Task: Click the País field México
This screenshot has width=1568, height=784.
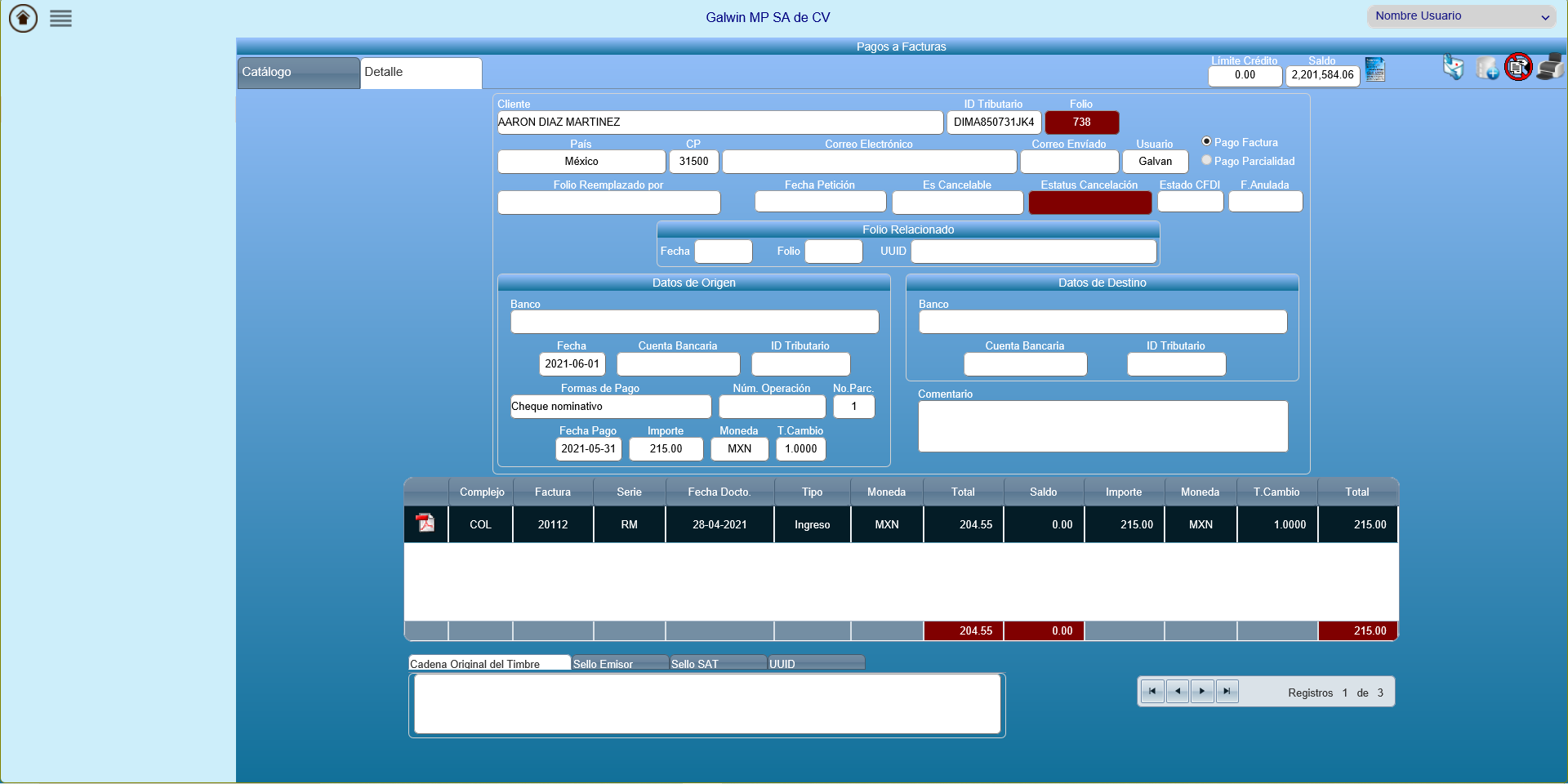Action: [581, 162]
